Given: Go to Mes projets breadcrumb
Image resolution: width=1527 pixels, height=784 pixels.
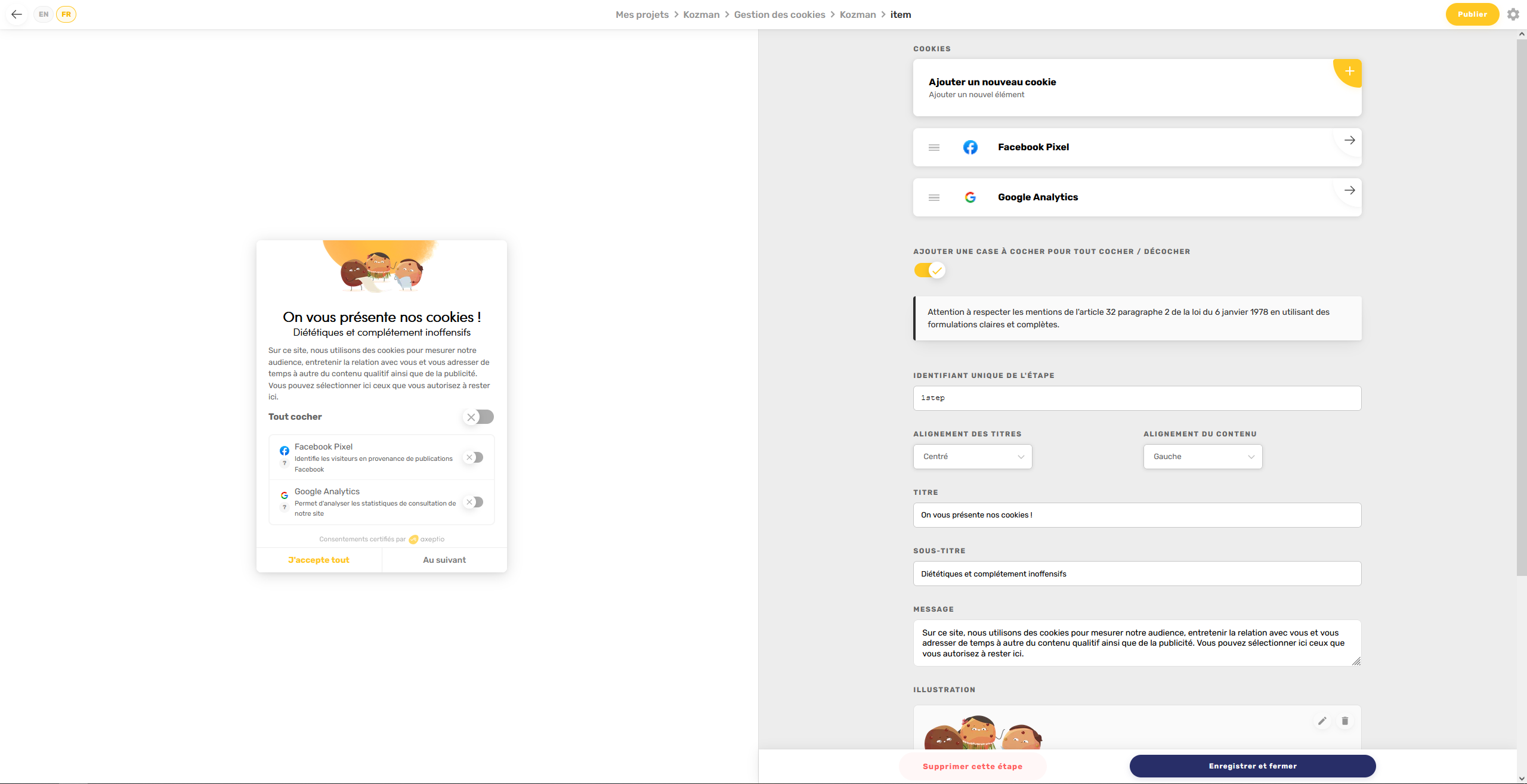Looking at the screenshot, I should (x=642, y=15).
